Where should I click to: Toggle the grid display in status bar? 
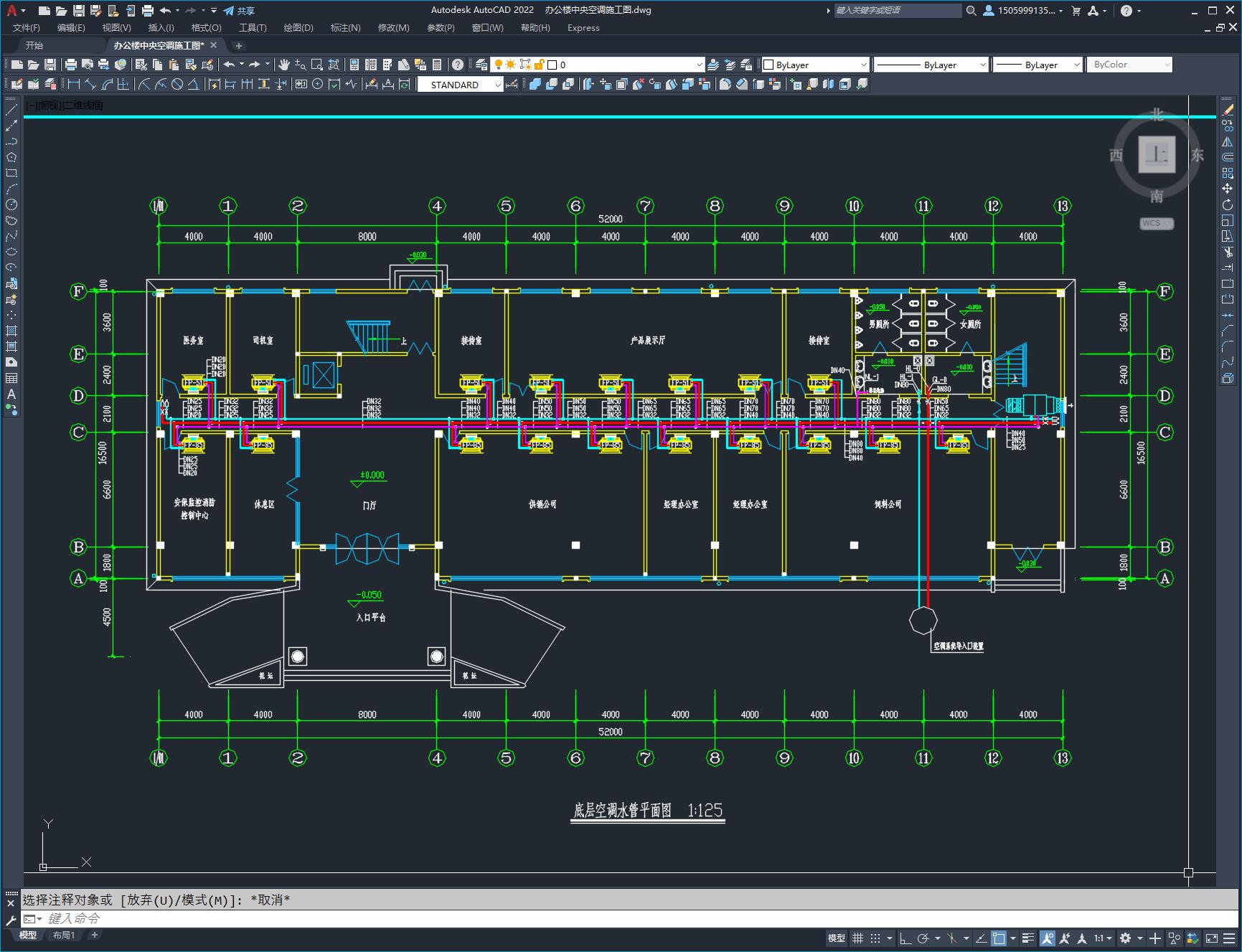(x=857, y=938)
